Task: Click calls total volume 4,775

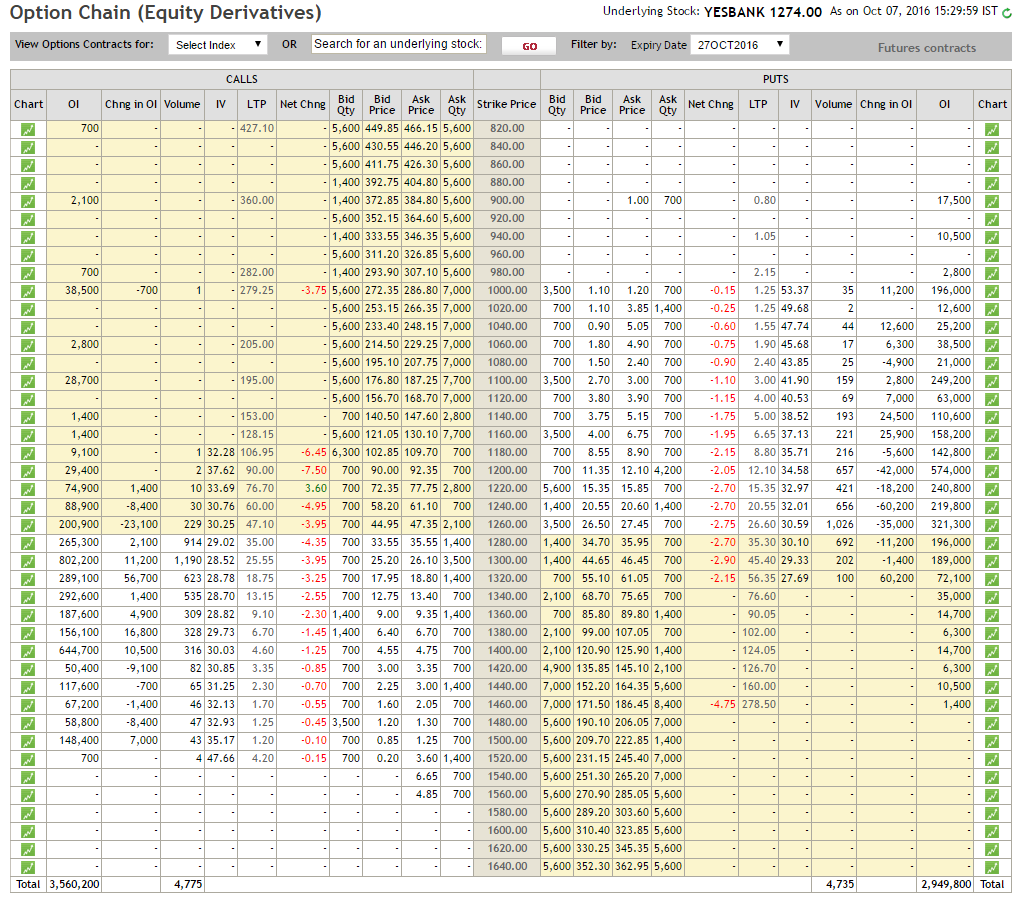Action: point(188,884)
